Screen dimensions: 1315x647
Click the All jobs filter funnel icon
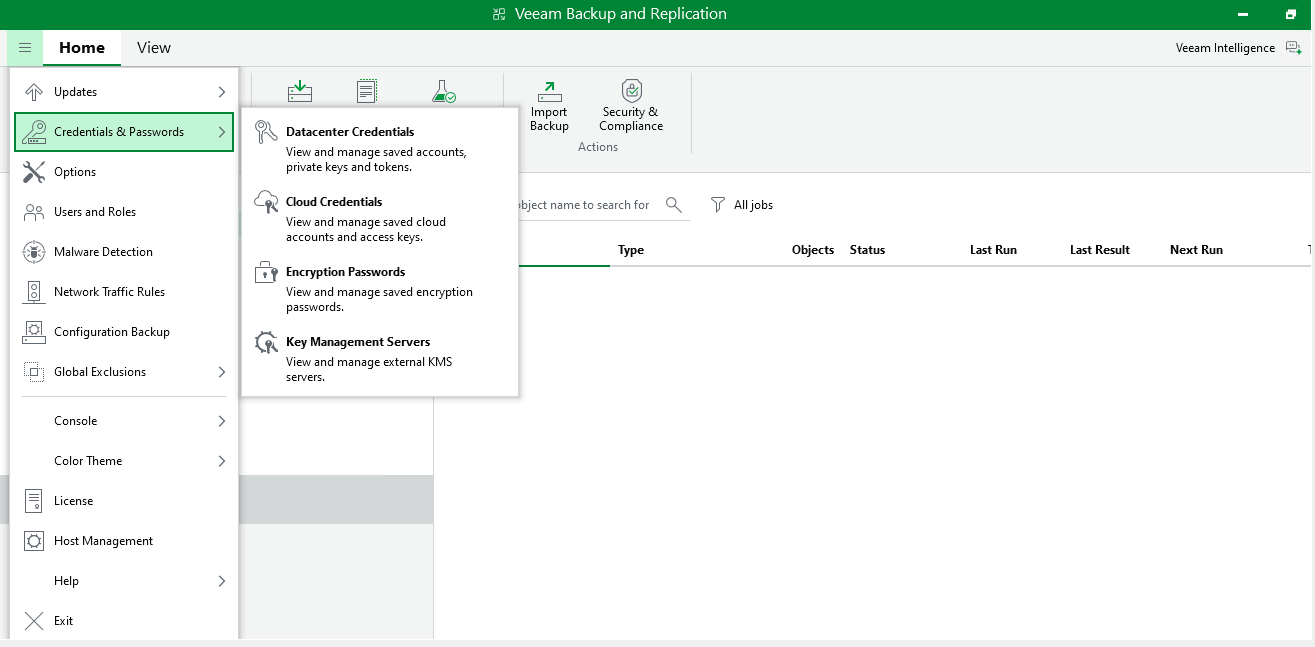718,205
